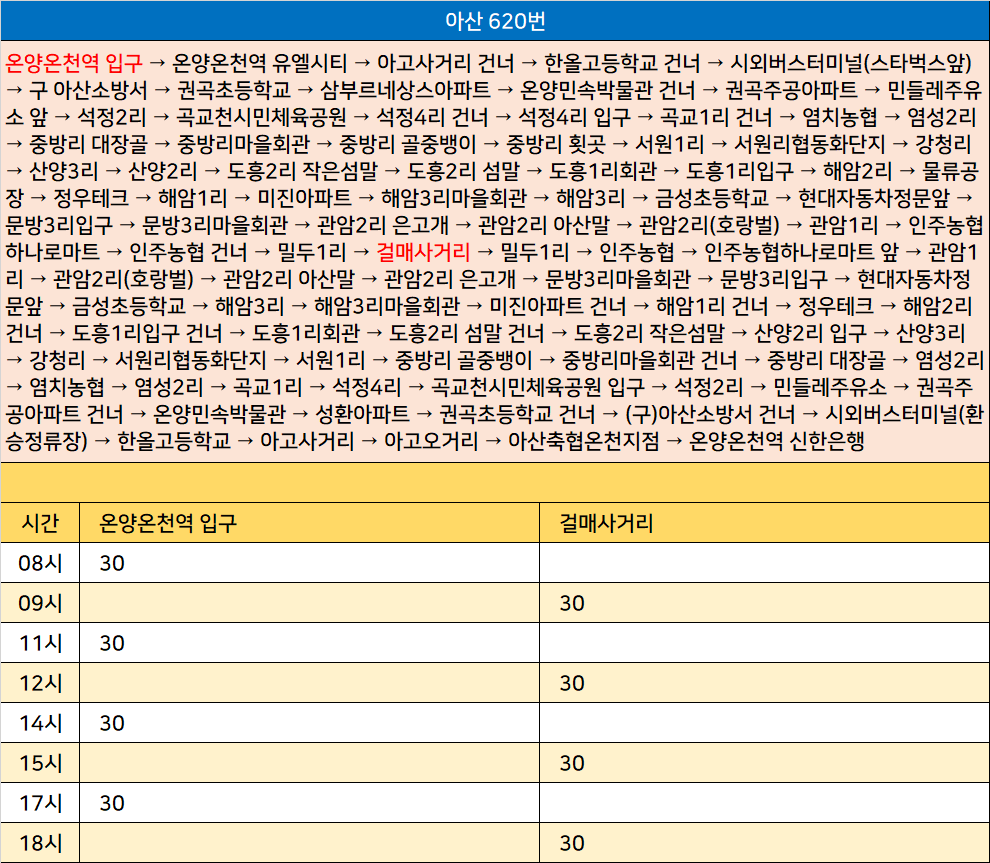This screenshot has height=863, width=990.
Task: Click '도흥2리 작은섬말 → 도흥2리 섬말' stop
Action: (373, 170)
